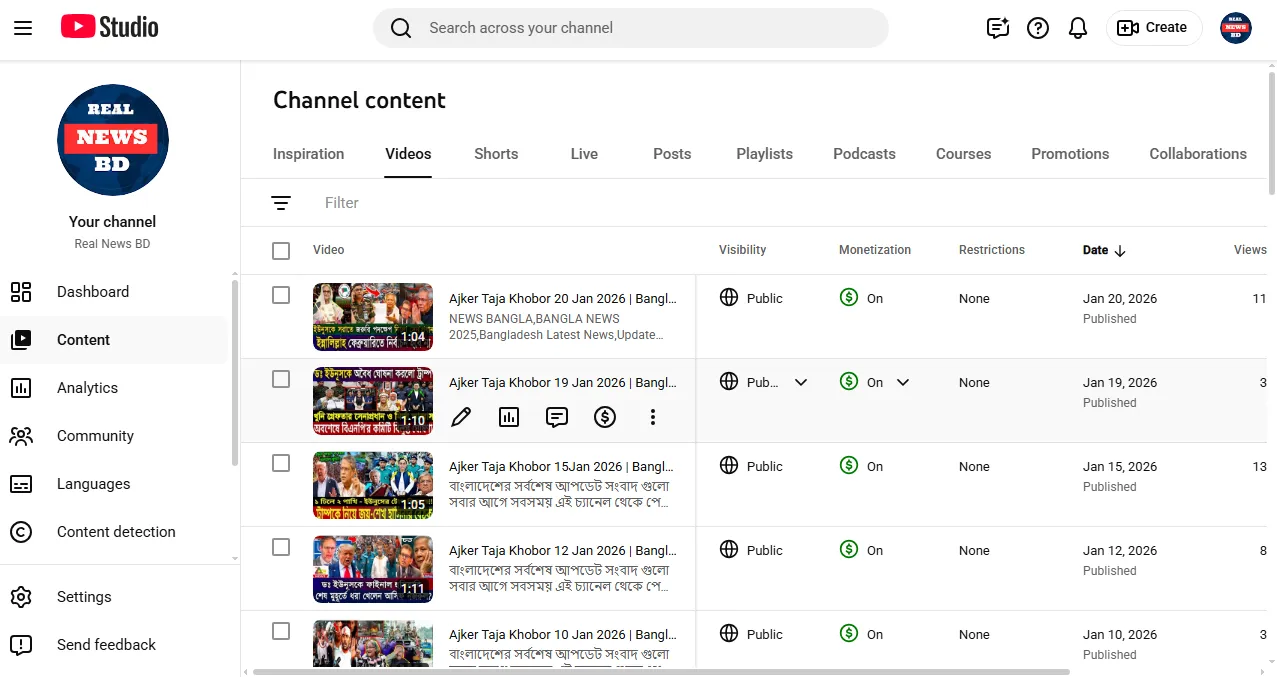Sort by the Views column header
The image size is (1277, 677).
tap(1250, 250)
